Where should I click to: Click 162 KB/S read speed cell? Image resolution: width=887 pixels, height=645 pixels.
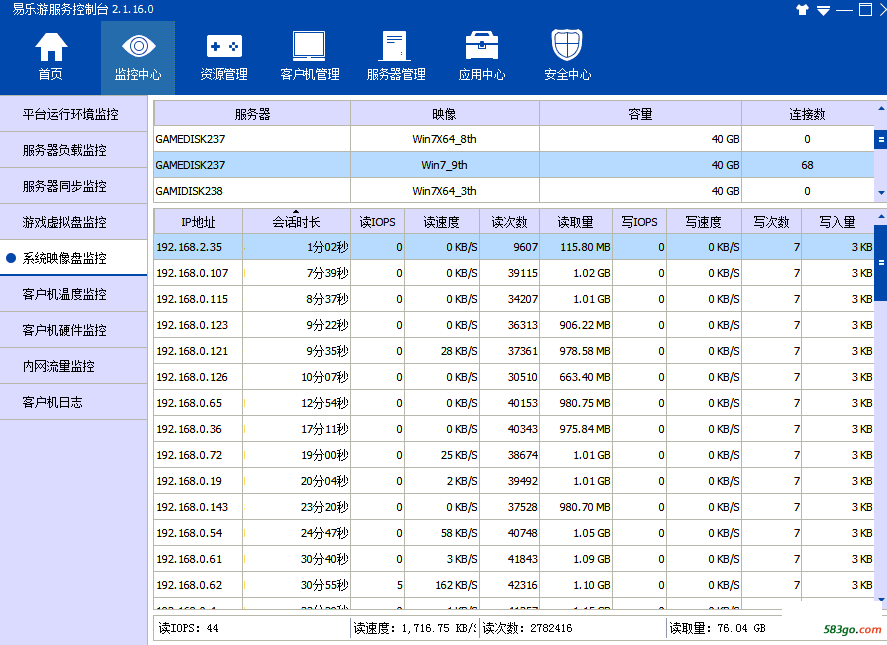pyautogui.click(x=442, y=586)
